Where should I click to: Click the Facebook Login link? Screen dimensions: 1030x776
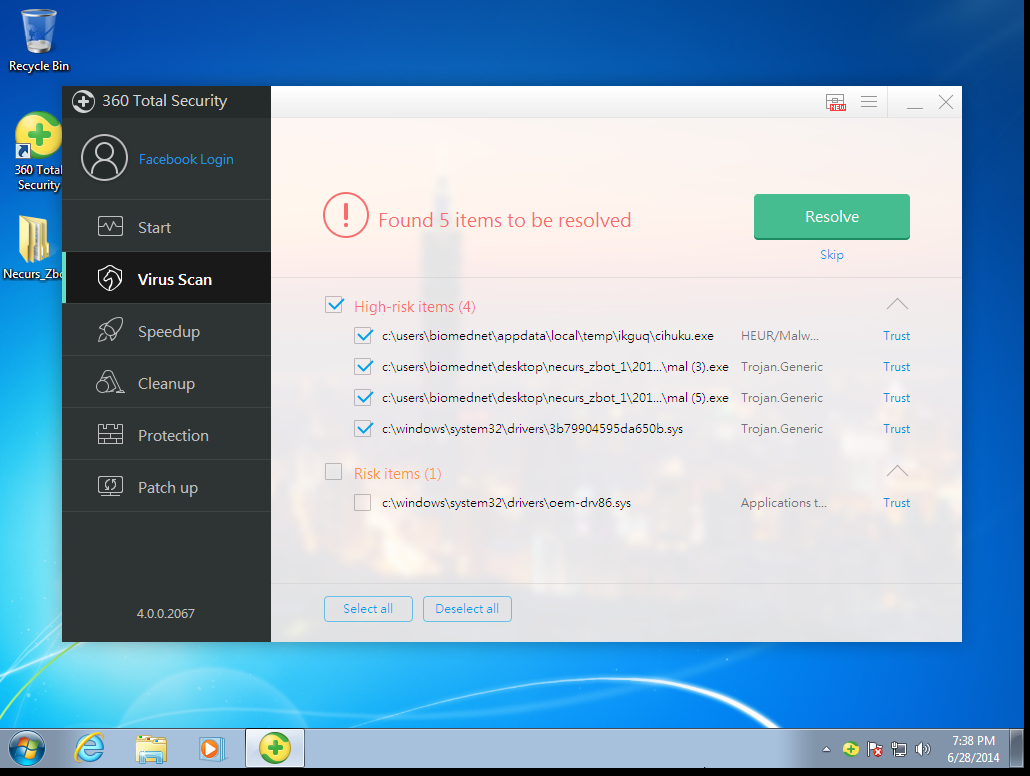coord(186,160)
